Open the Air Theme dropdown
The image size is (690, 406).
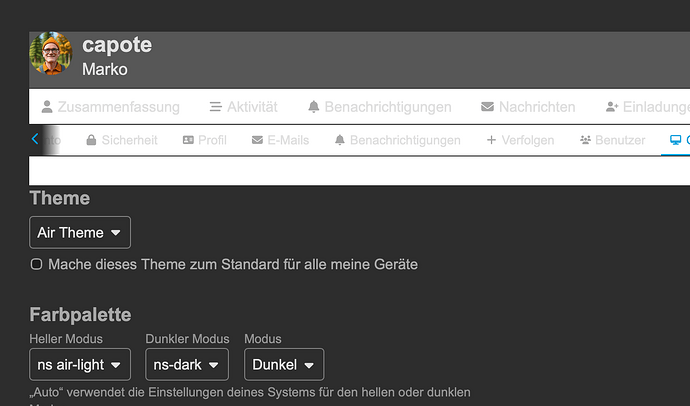tap(80, 232)
